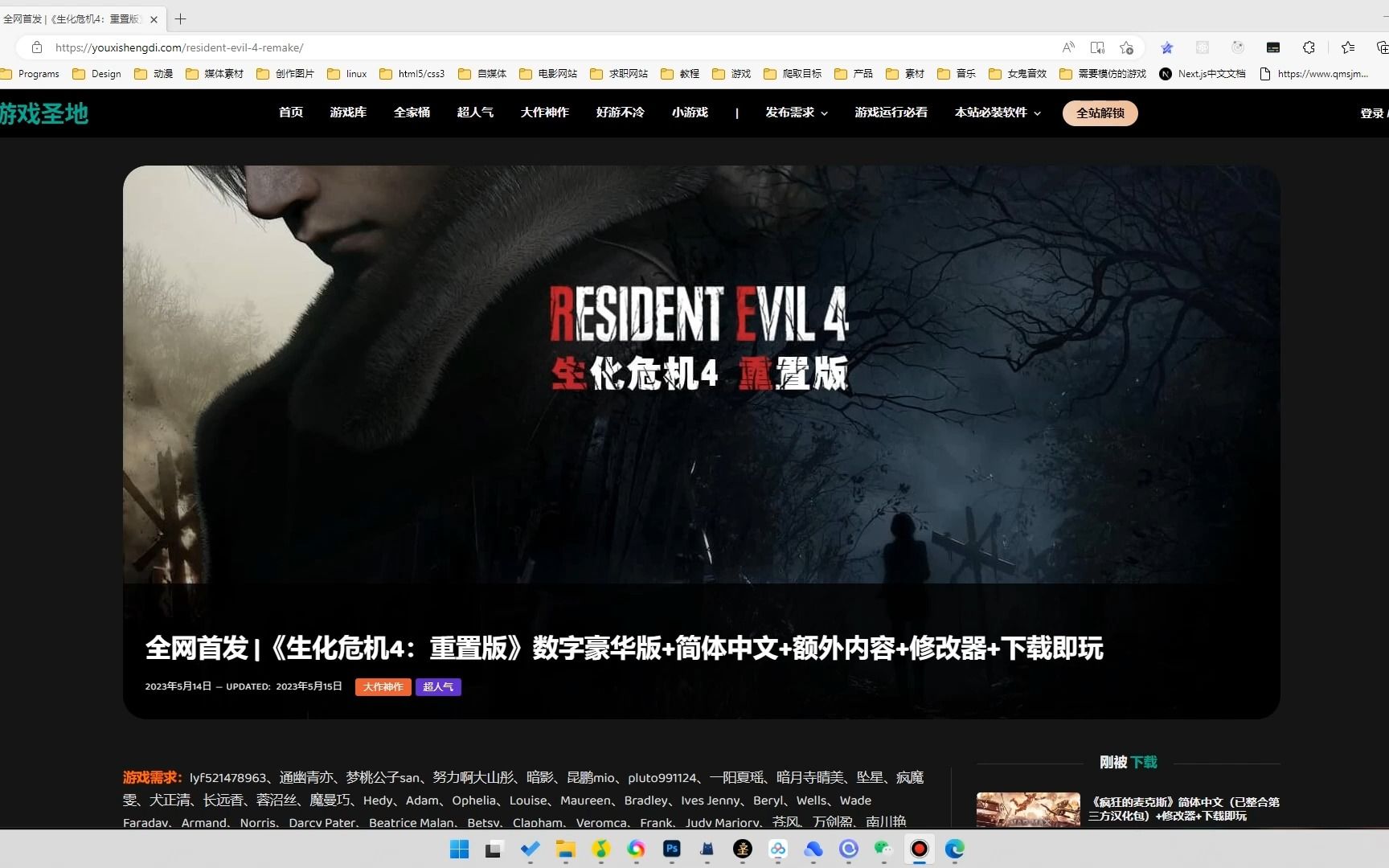The image size is (1389, 868).
Task: Click the 全站解锁 button
Action: coord(1100,113)
